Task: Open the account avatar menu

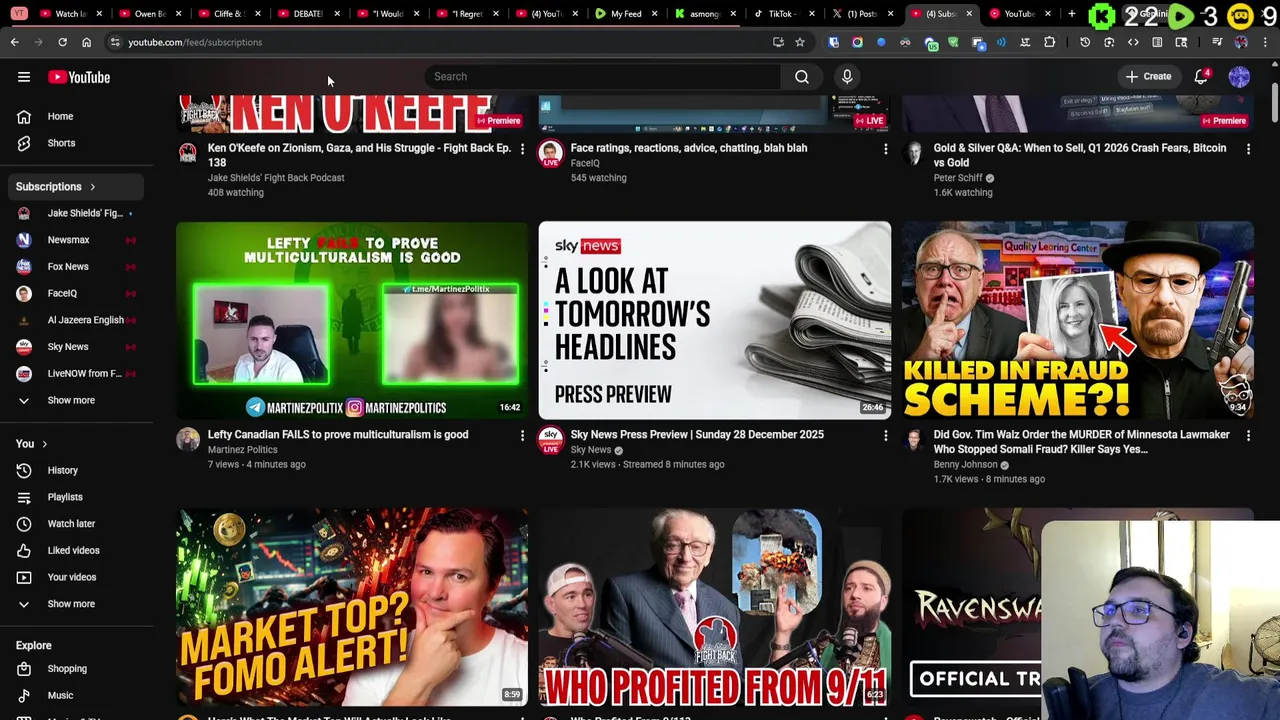Action: (1239, 77)
